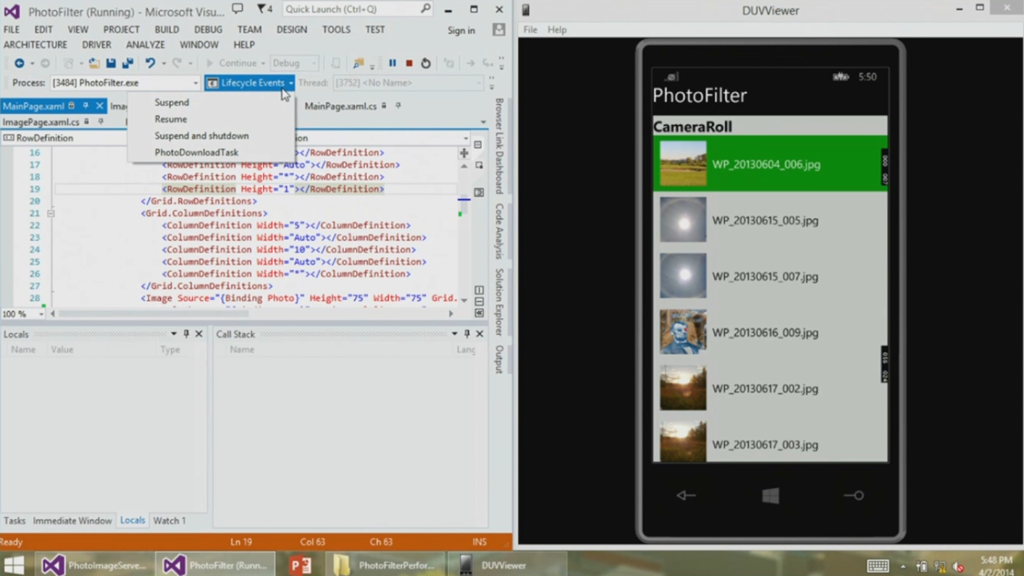Click the Navigate Backward arrow icon

[x=19, y=63]
